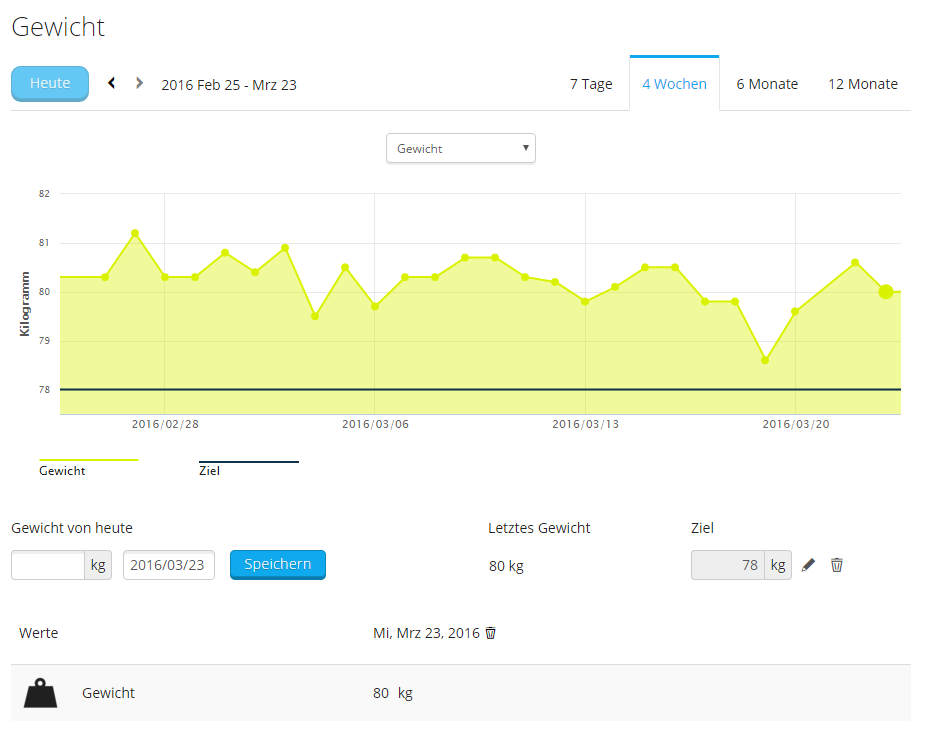Viewport: 946px width, 734px height.
Task: Switch to the 6 Monate view
Action: pos(767,84)
